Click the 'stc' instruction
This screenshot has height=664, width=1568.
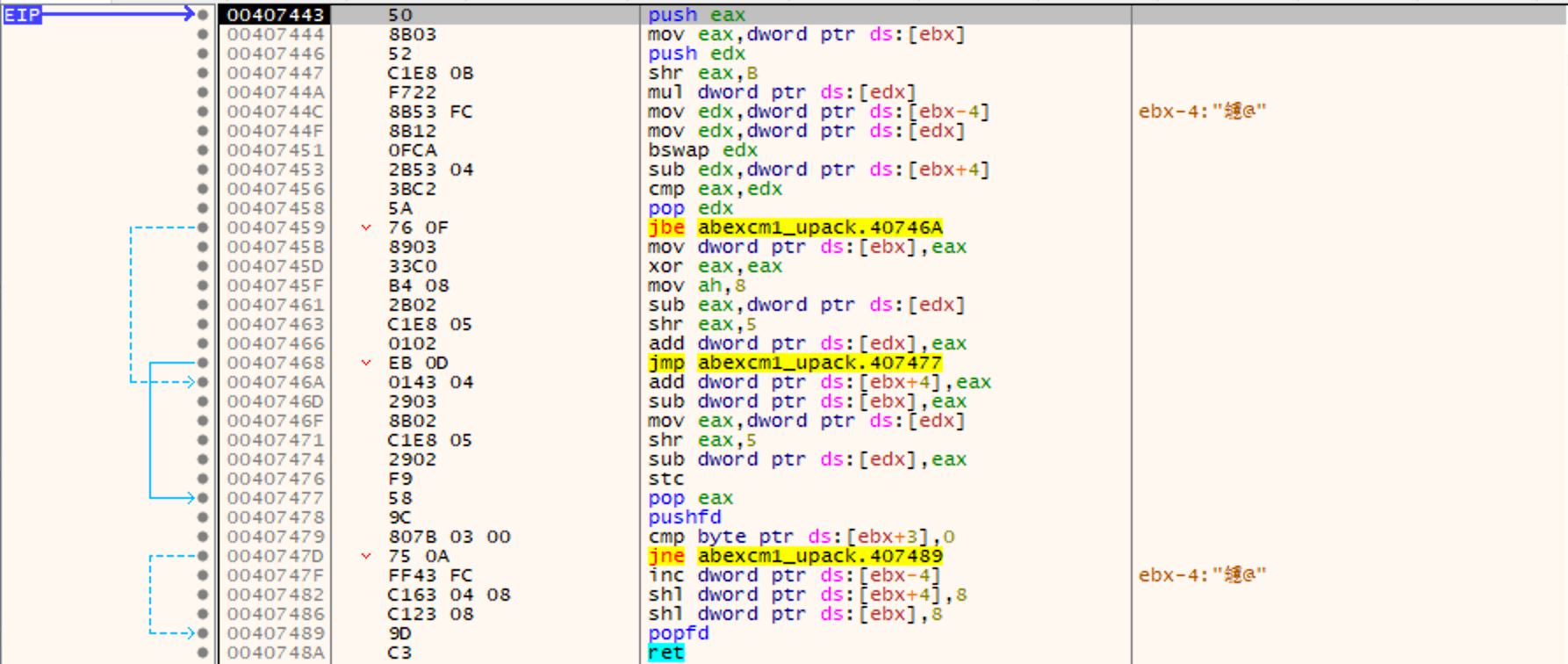[x=666, y=479]
